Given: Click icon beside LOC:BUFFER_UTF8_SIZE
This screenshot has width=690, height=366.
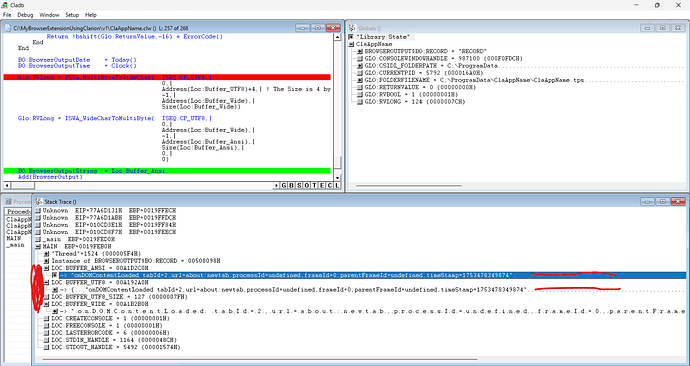Looking at the screenshot, I should (47, 297).
